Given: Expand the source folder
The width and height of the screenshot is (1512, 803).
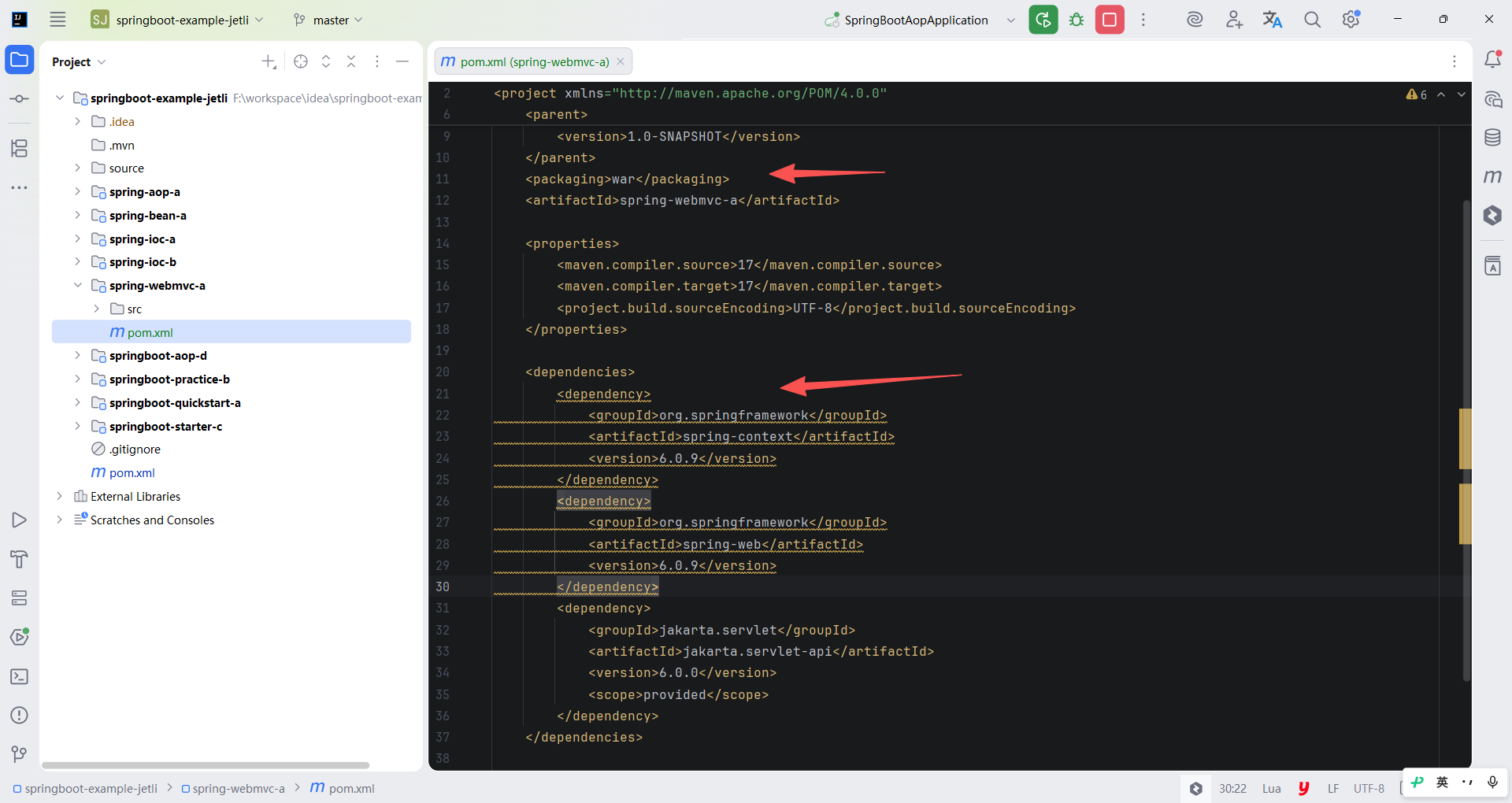Looking at the screenshot, I should coord(77,168).
